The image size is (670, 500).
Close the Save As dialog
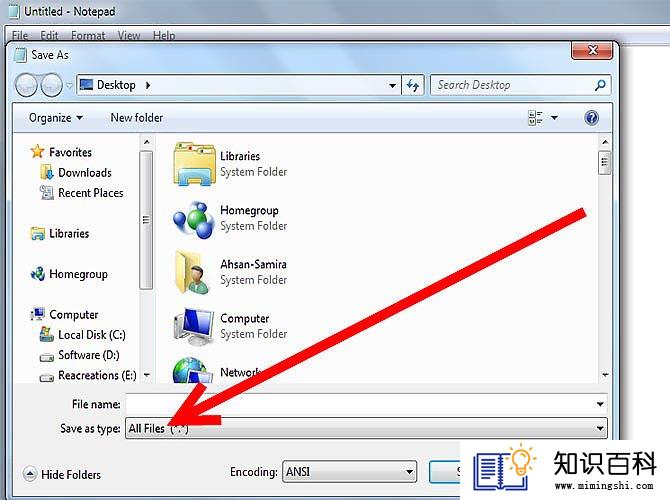pos(592,50)
